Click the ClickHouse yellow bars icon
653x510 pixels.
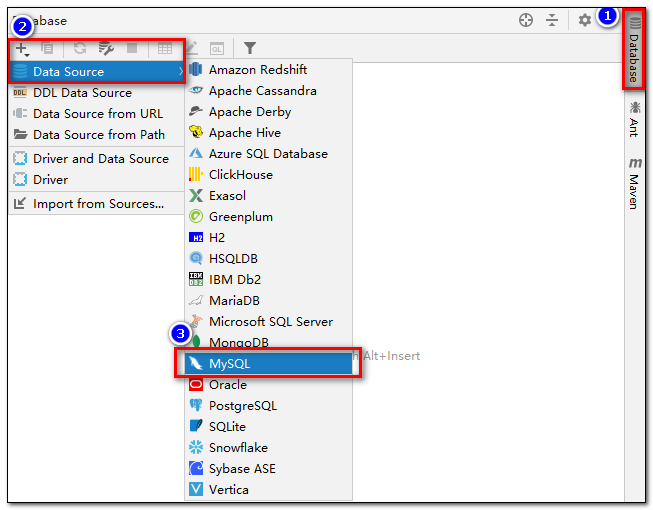click(x=196, y=174)
